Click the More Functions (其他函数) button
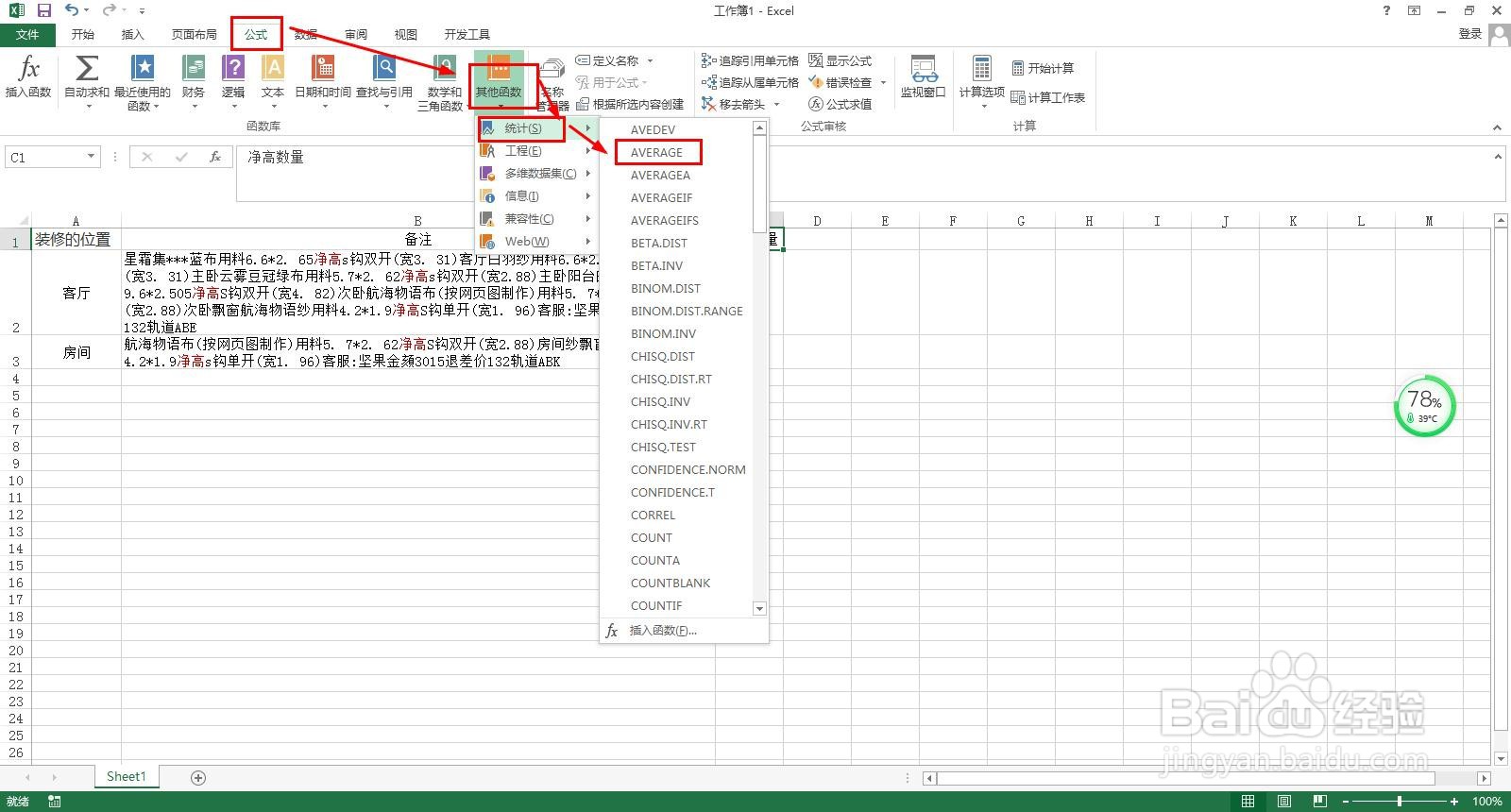The width and height of the screenshot is (1511, 812). 499,82
